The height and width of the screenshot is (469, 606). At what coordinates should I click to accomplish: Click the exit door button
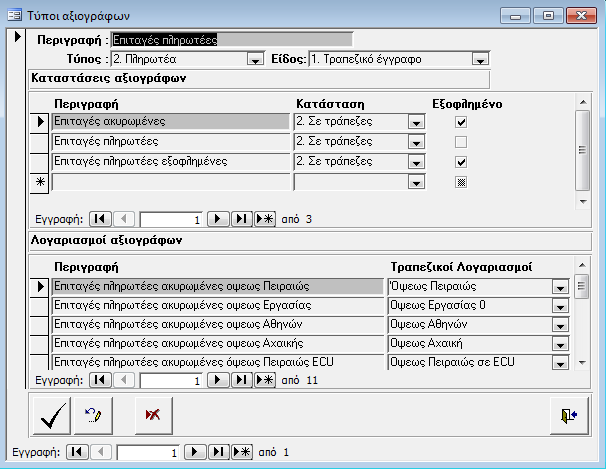coord(568,415)
